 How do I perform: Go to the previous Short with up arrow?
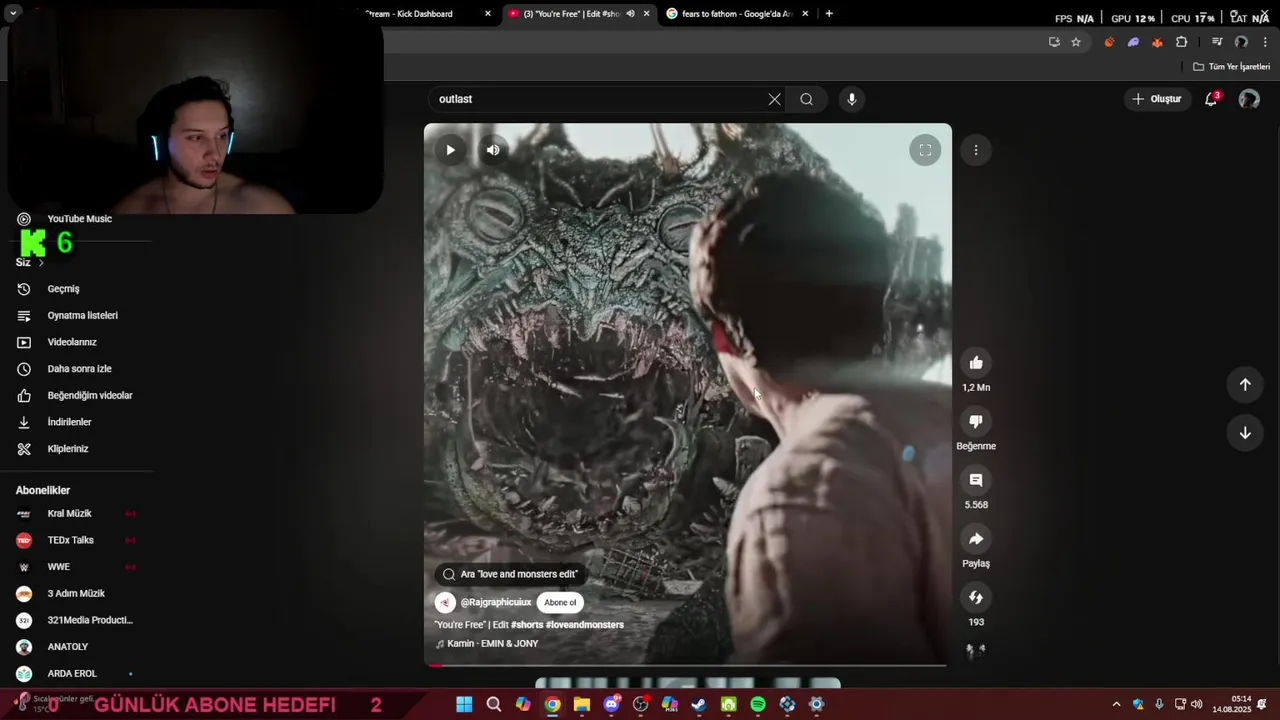pos(1245,385)
